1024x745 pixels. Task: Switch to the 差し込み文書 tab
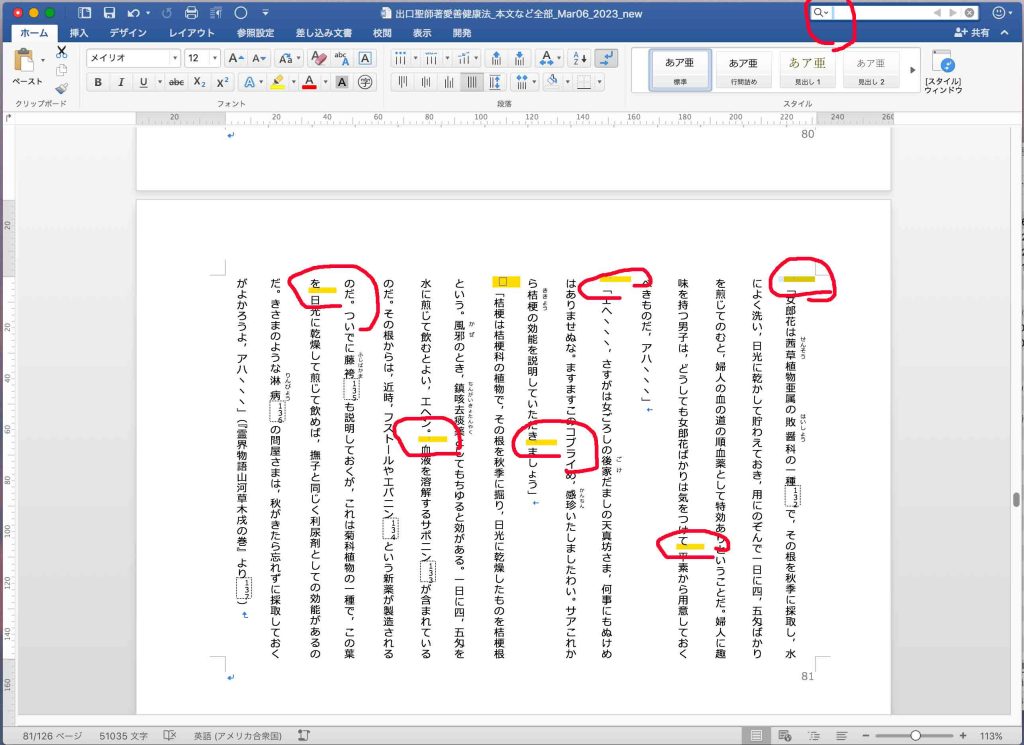click(x=324, y=33)
